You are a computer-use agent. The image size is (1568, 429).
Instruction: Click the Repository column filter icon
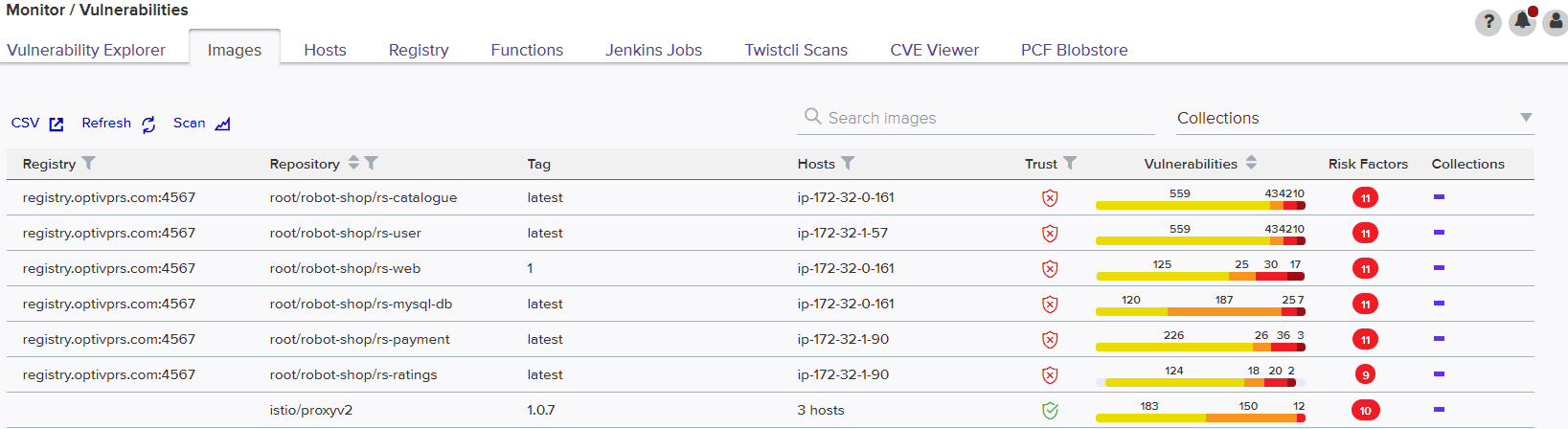(372, 164)
